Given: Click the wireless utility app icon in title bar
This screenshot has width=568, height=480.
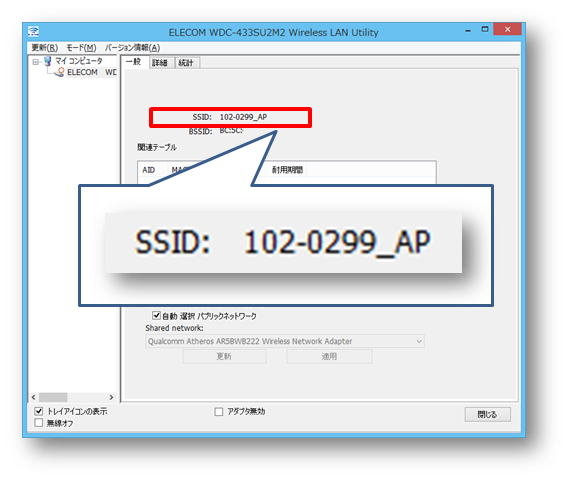Looking at the screenshot, I should (x=34, y=32).
